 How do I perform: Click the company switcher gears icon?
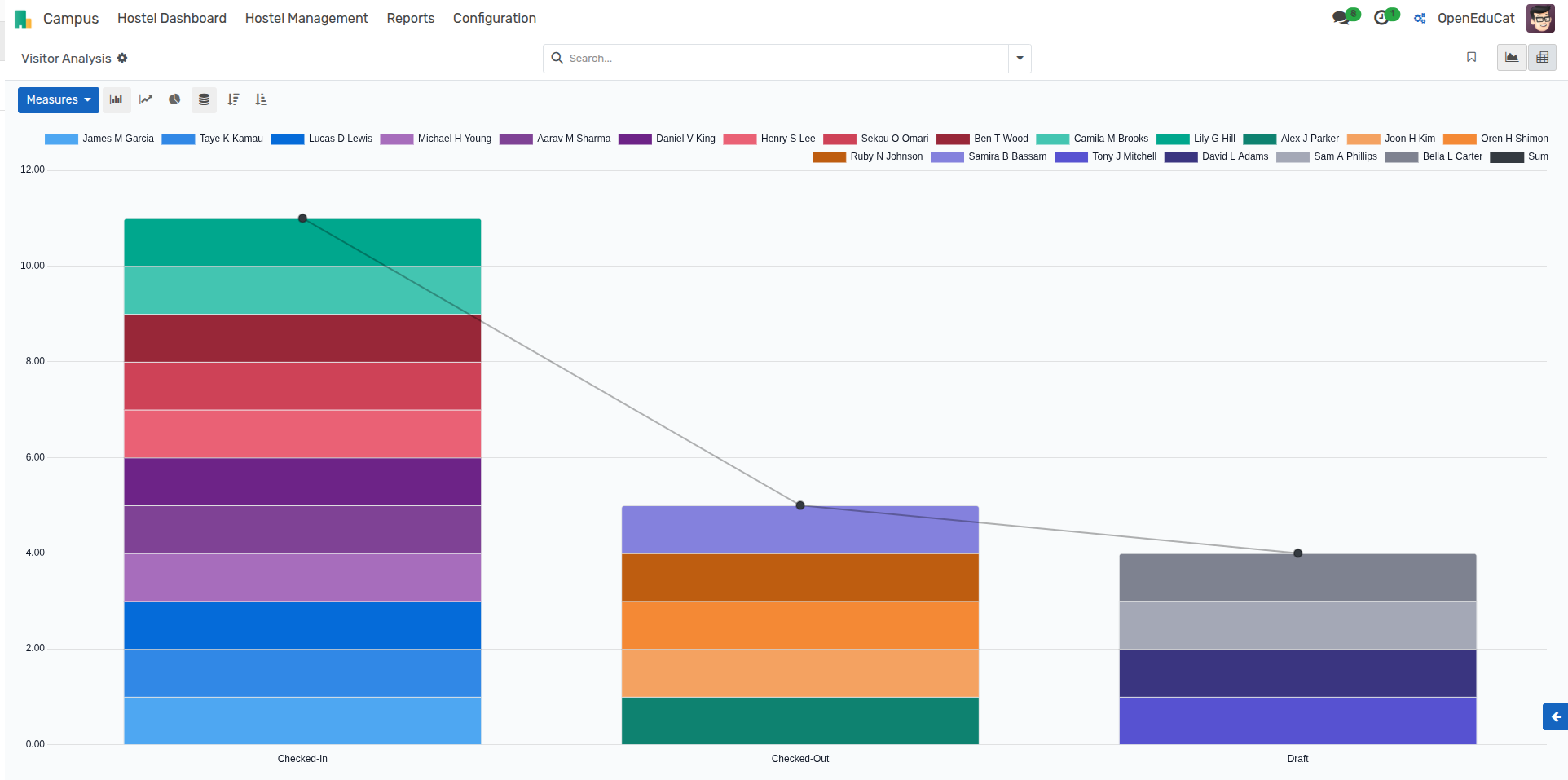(1420, 18)
